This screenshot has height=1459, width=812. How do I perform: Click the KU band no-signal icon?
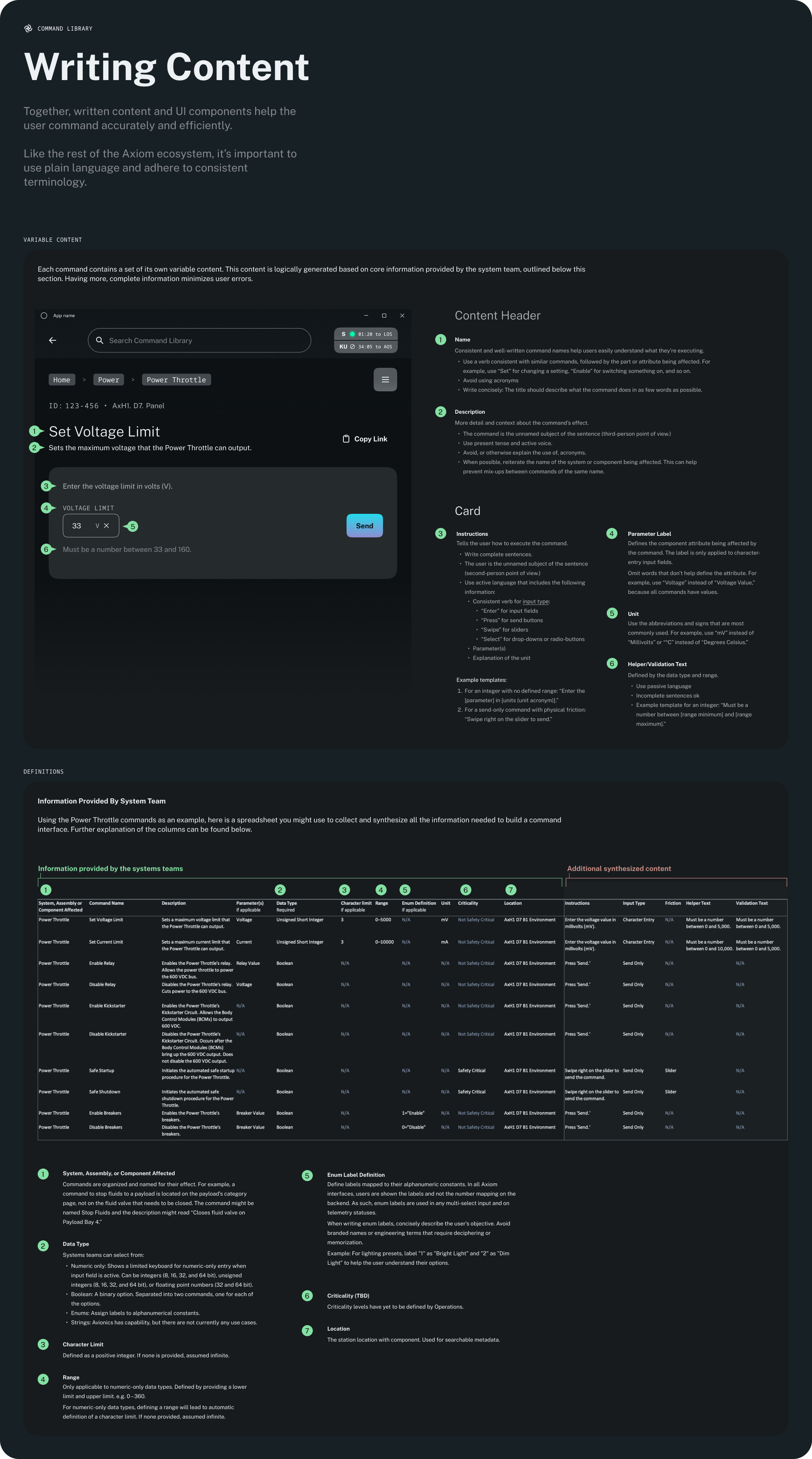352,347
